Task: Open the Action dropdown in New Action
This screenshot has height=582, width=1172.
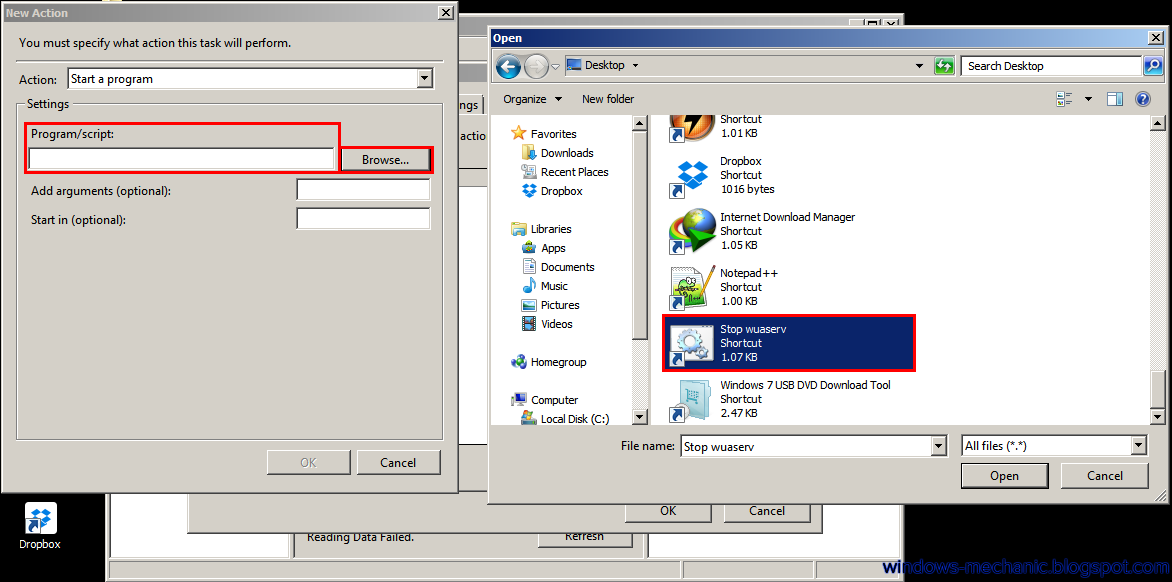Action: click(x=425, y=78)
